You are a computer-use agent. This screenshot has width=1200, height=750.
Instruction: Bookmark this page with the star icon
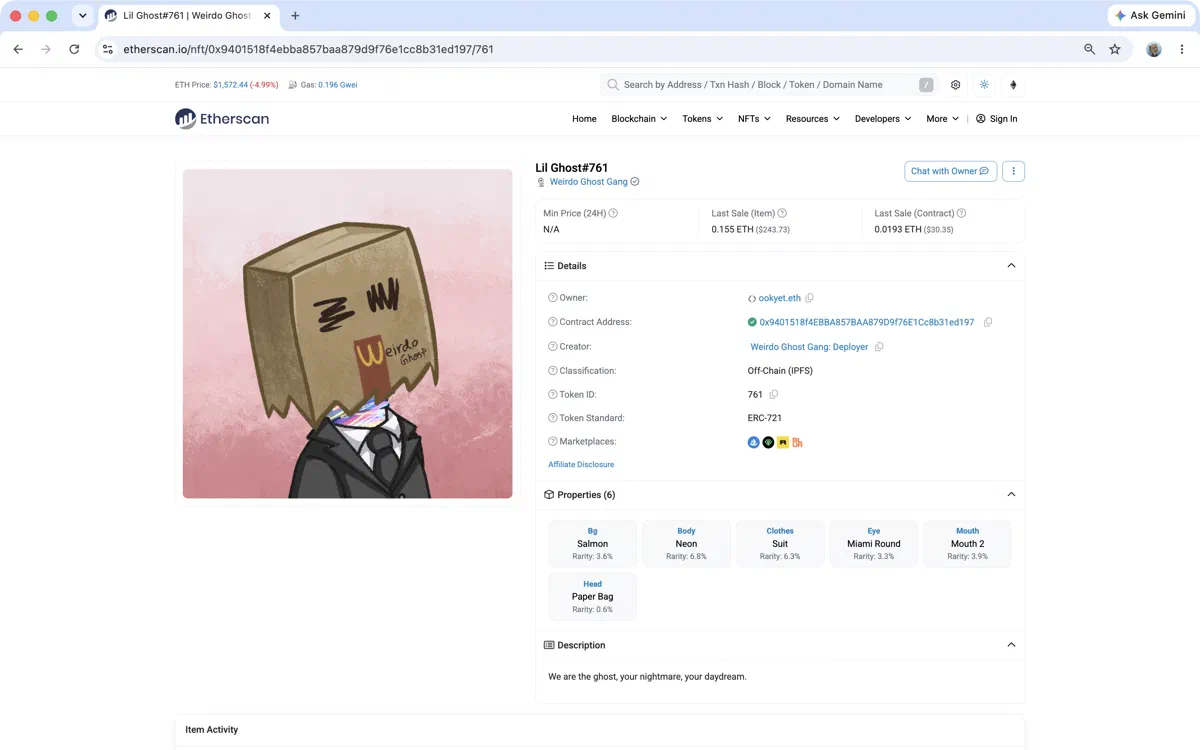pos(1115,49)
